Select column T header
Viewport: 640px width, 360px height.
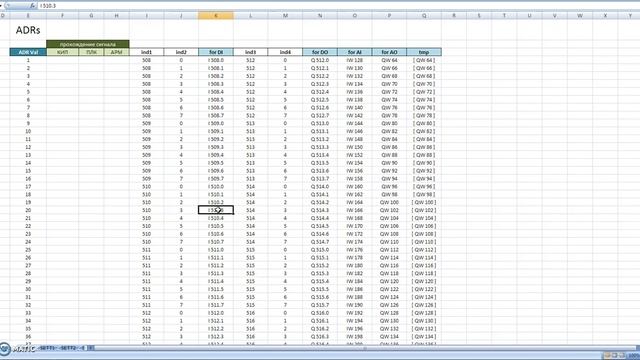click(504, 16)
